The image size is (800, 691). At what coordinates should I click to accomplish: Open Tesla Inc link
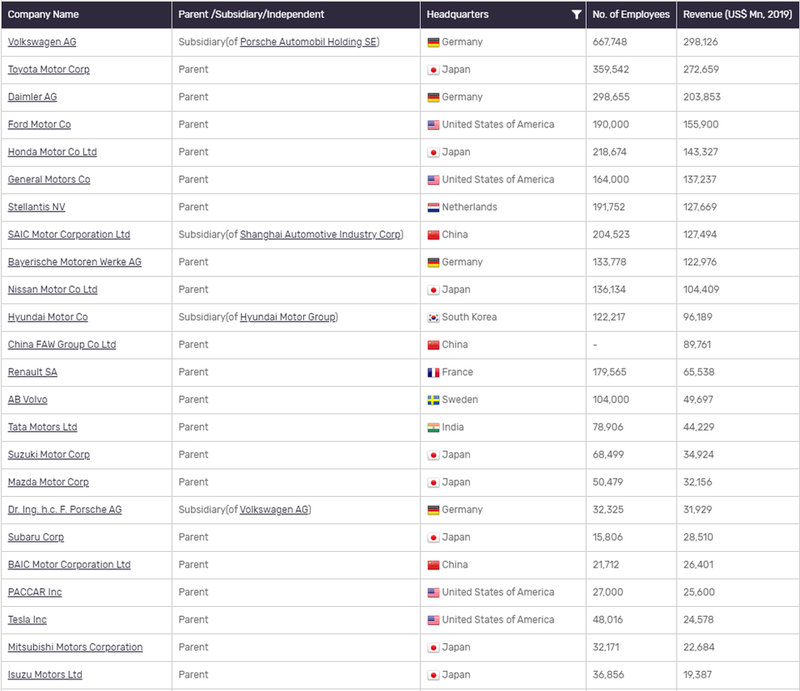(x=27, y=621)
